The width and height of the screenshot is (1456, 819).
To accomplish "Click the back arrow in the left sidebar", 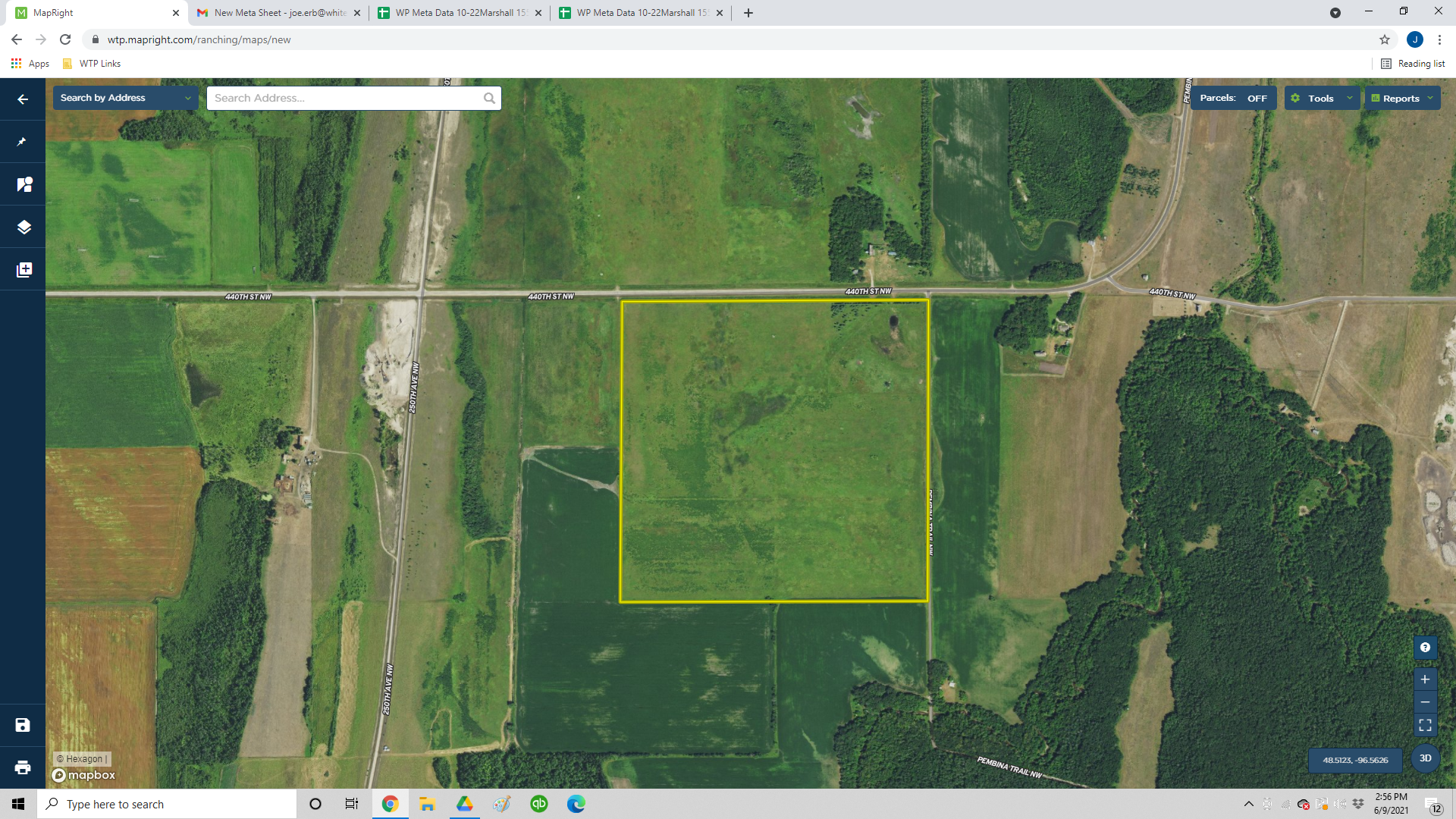I will pyautogui.click(x=23, y=99).
